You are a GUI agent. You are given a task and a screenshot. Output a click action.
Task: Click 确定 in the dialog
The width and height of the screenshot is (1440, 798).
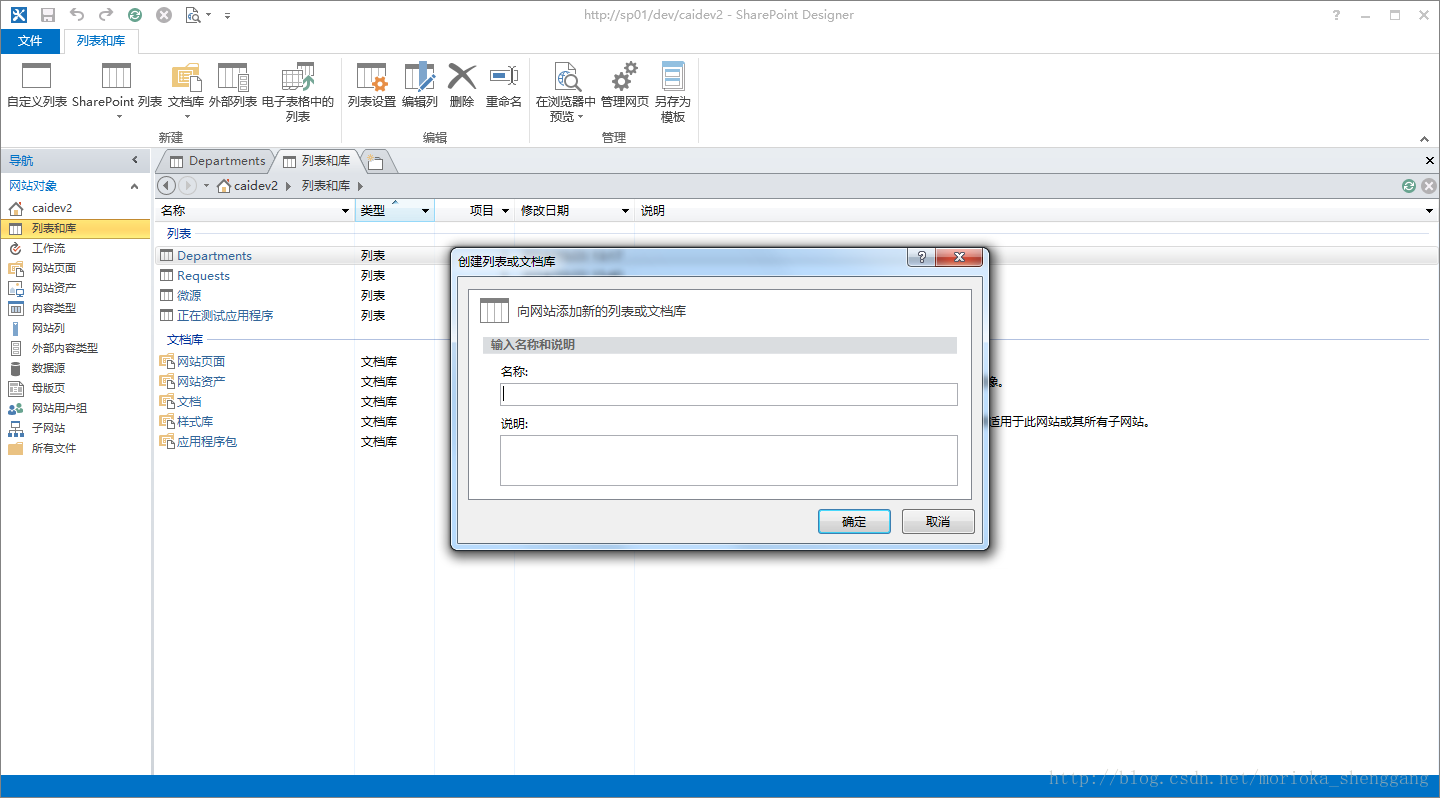[854, 521]
